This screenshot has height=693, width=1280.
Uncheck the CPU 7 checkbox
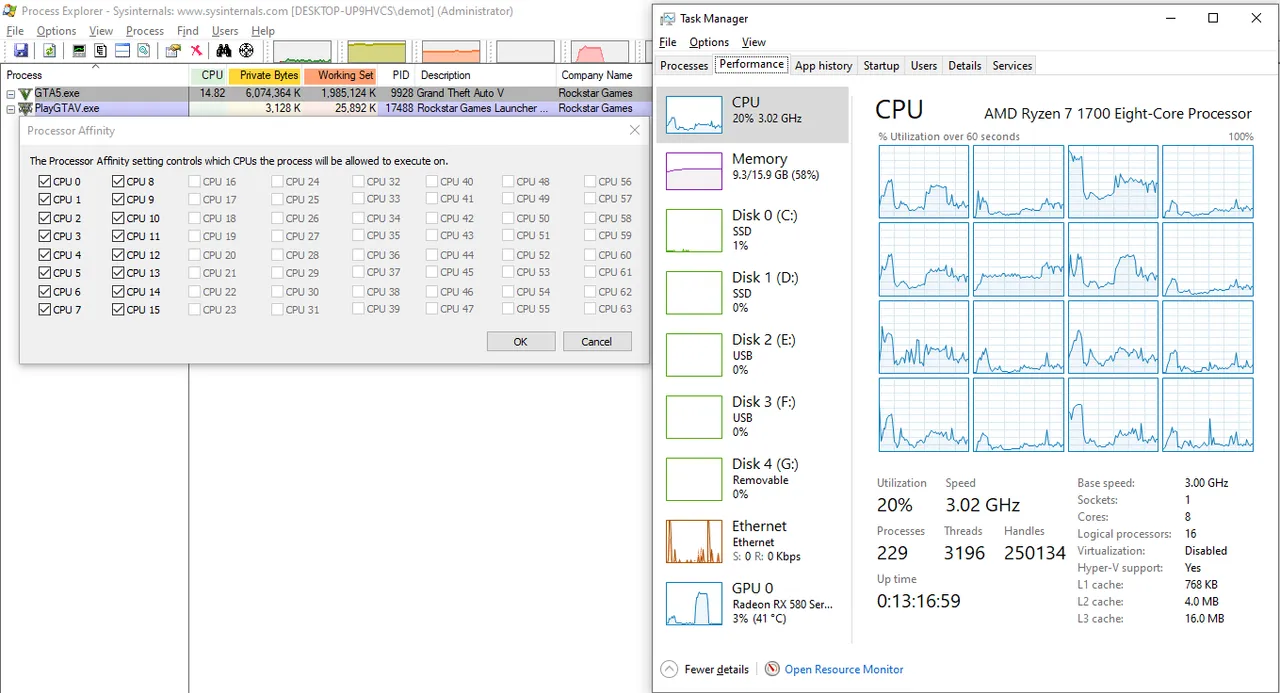pyautogui.click(x=44, y=310)
